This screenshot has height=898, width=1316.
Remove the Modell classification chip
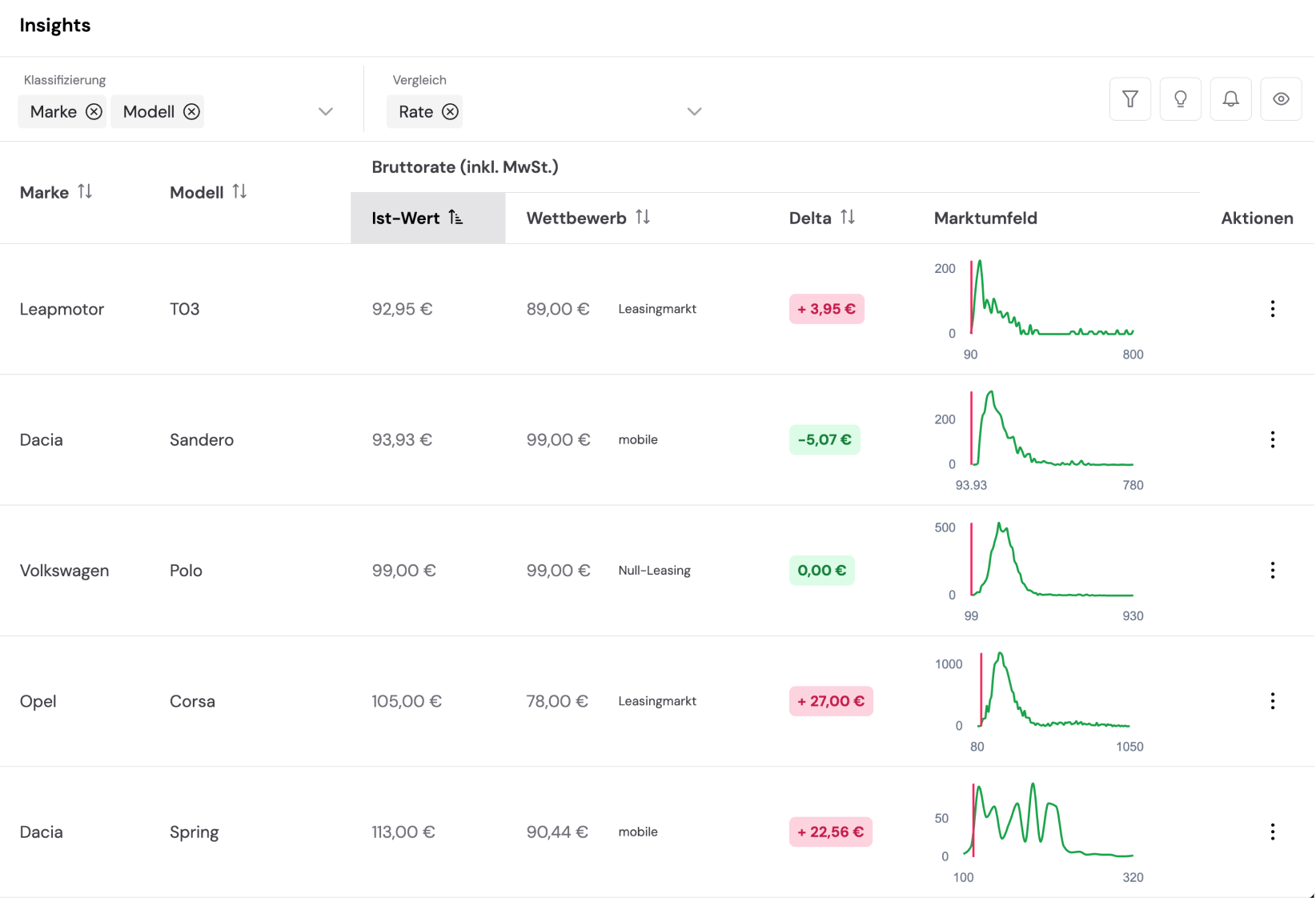point(191,112)
